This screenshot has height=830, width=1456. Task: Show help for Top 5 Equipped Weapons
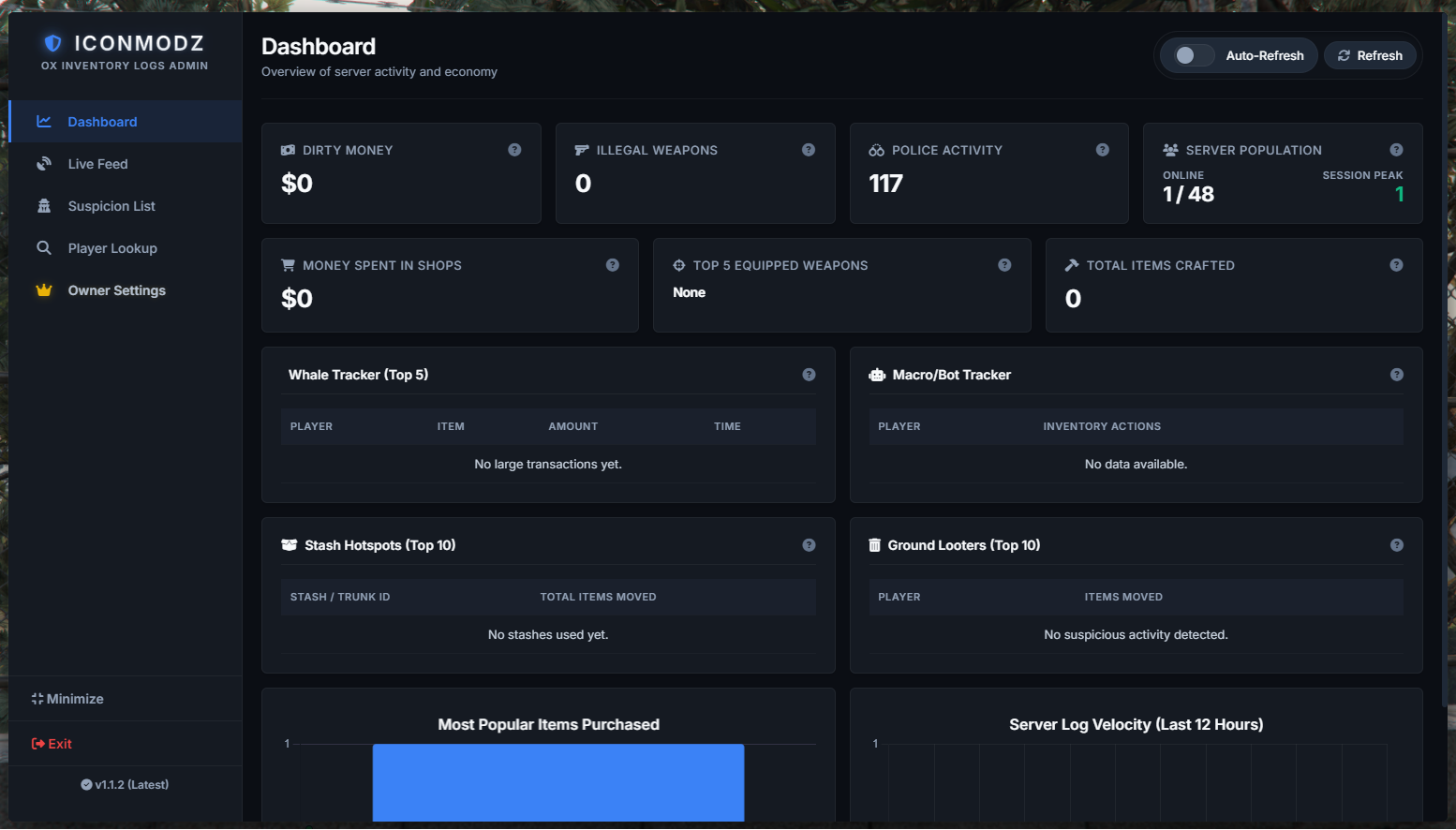point(1004,265)
